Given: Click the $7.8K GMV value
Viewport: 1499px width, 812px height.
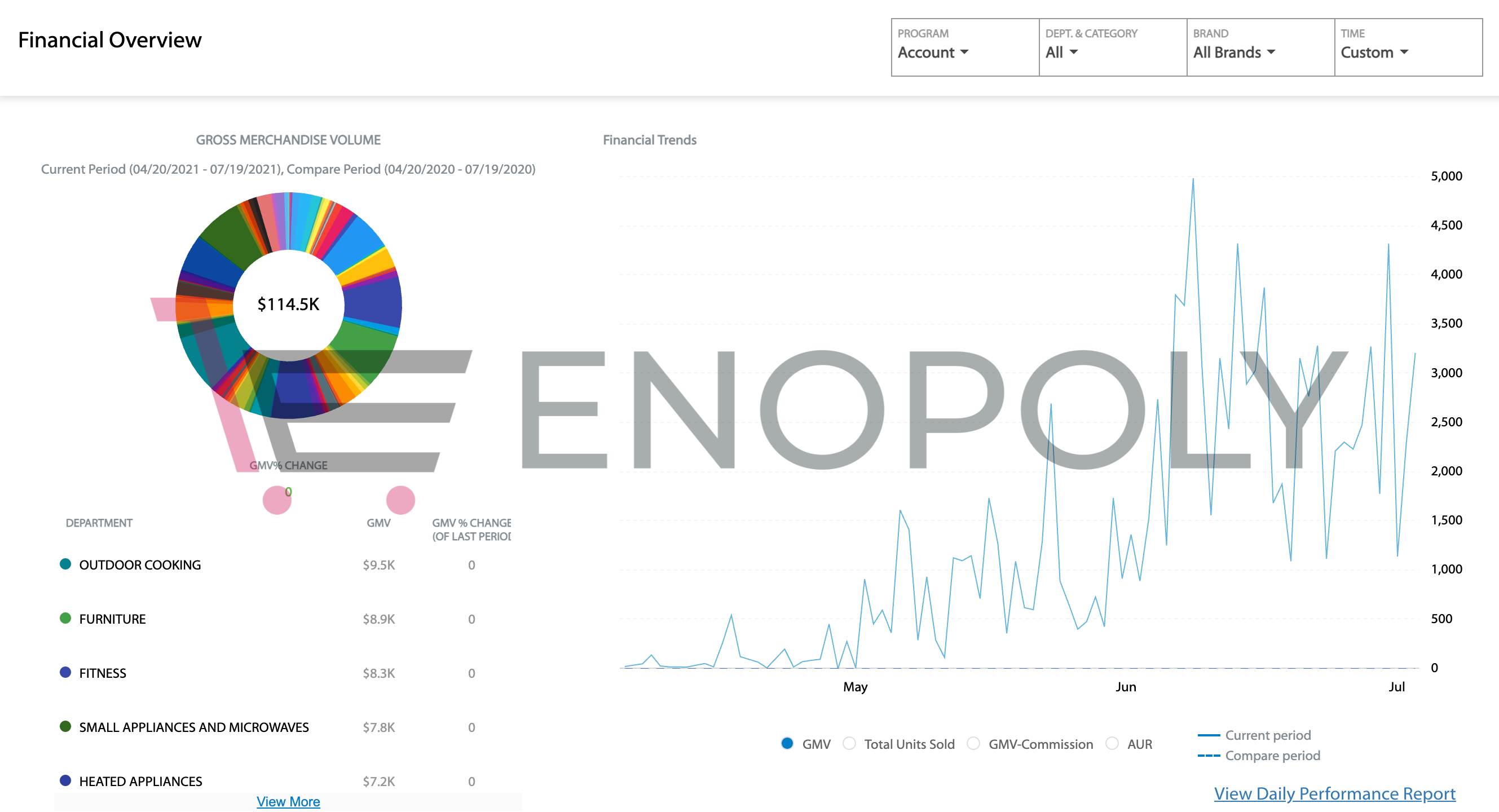Looking at the screenshot, I should tap(379, 727).
